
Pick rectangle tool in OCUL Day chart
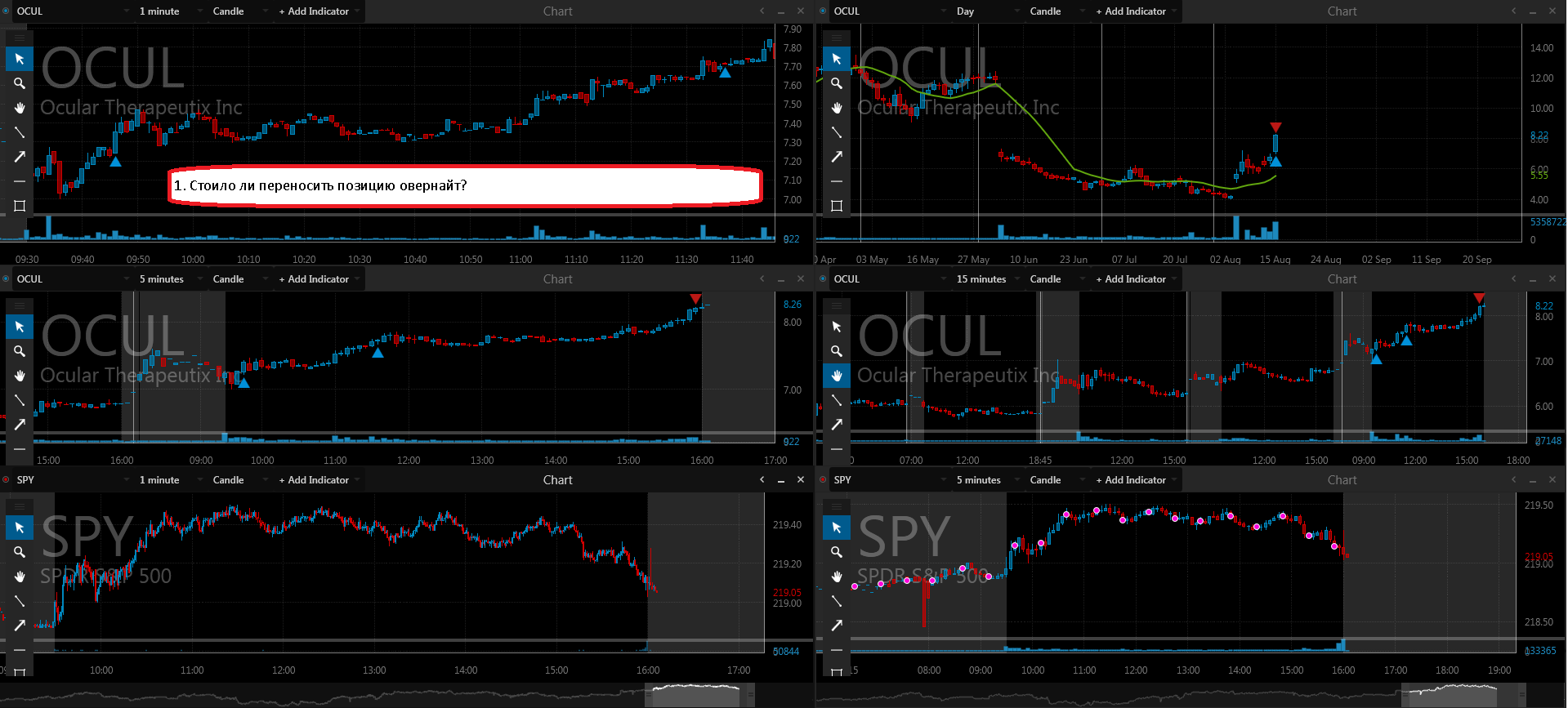[837, 206]
